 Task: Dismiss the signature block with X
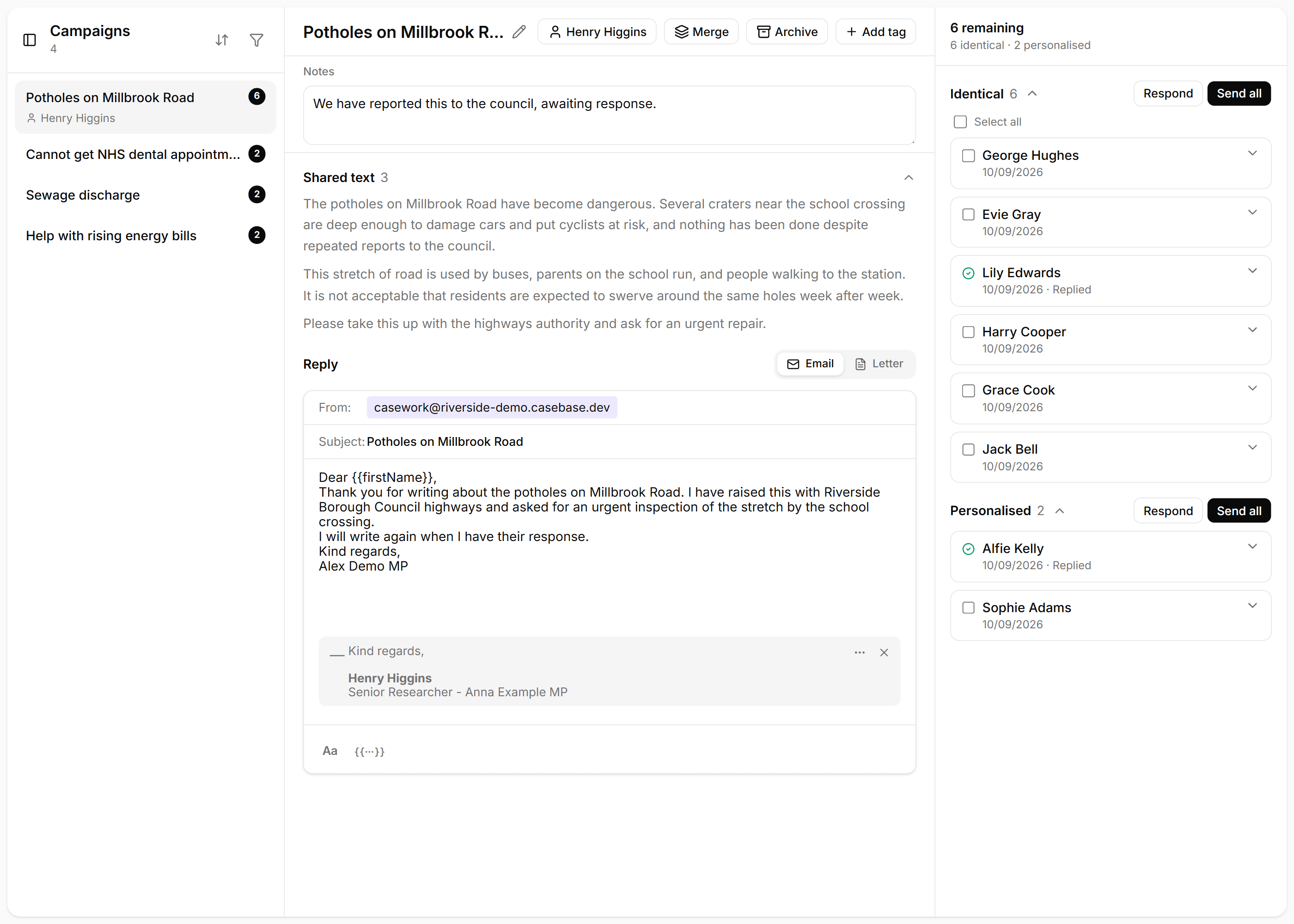884,653
